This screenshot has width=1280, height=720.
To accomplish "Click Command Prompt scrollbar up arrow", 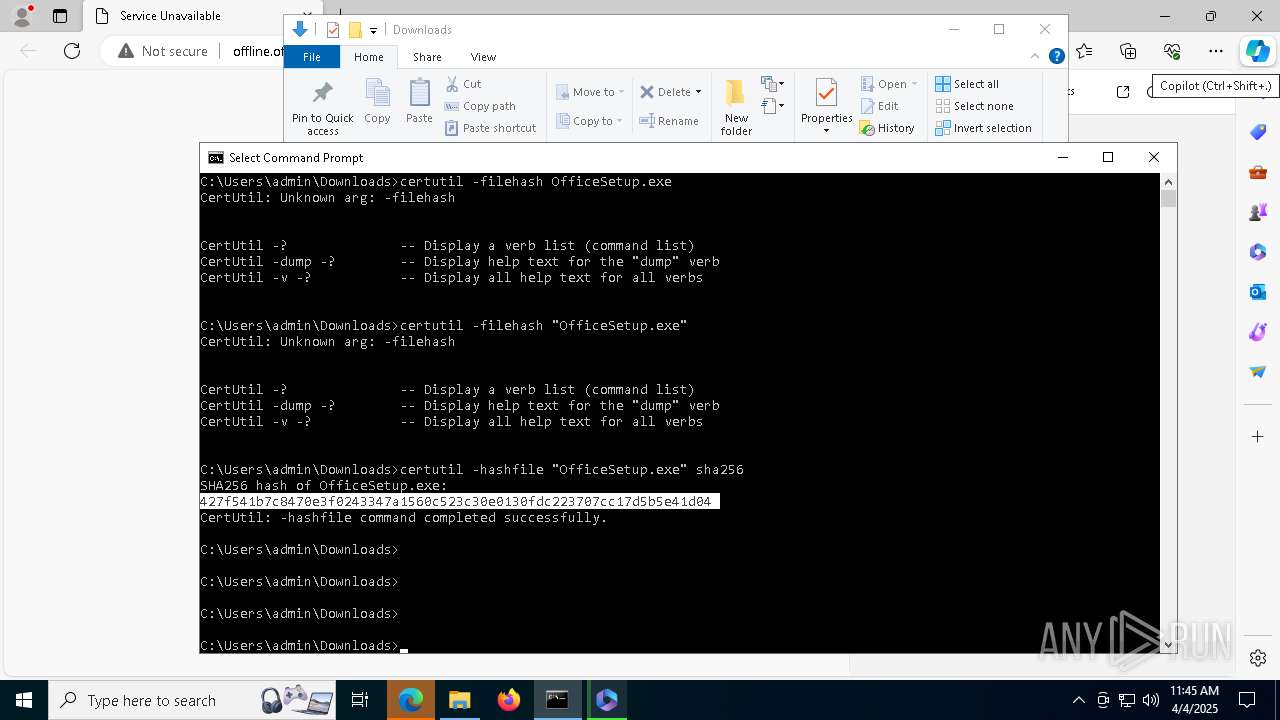I will coord(1168,182).
